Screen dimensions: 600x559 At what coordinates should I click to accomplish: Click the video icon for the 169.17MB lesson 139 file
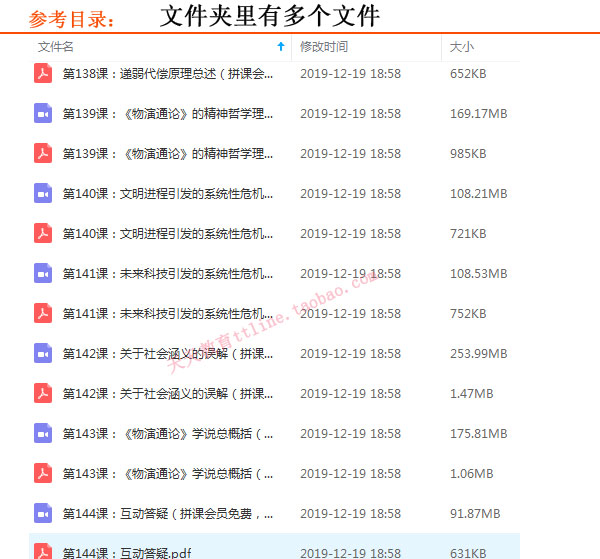[43, 113]
